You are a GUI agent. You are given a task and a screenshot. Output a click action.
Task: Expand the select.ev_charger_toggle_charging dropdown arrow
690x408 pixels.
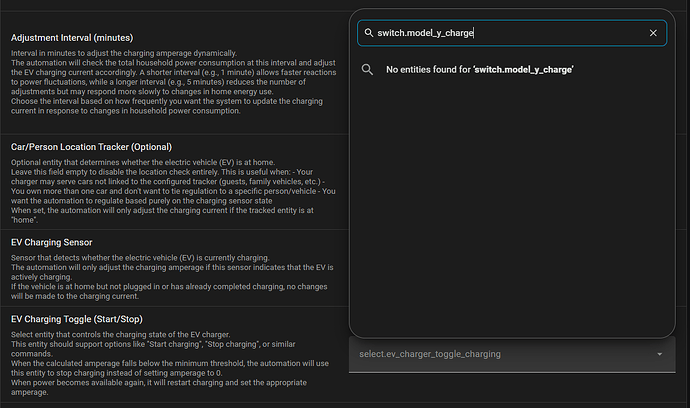[x=659, y=354]
